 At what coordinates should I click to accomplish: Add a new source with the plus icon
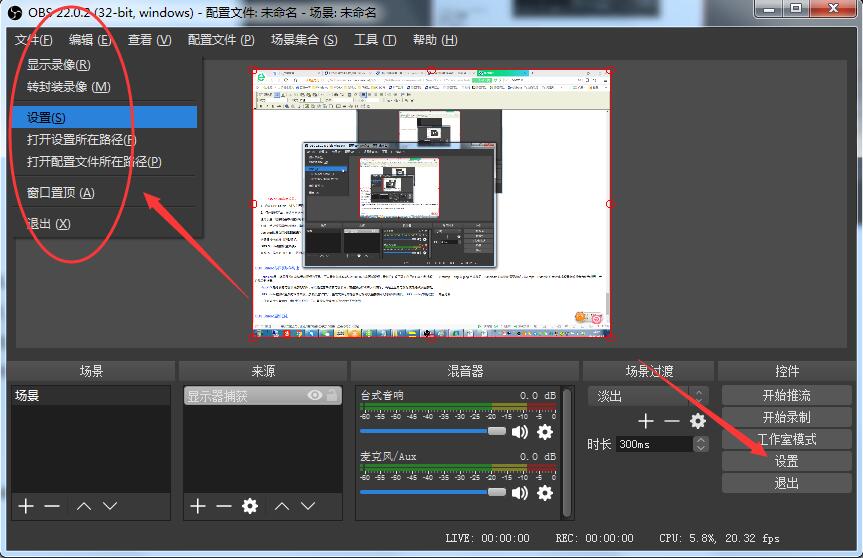point(198,506)
